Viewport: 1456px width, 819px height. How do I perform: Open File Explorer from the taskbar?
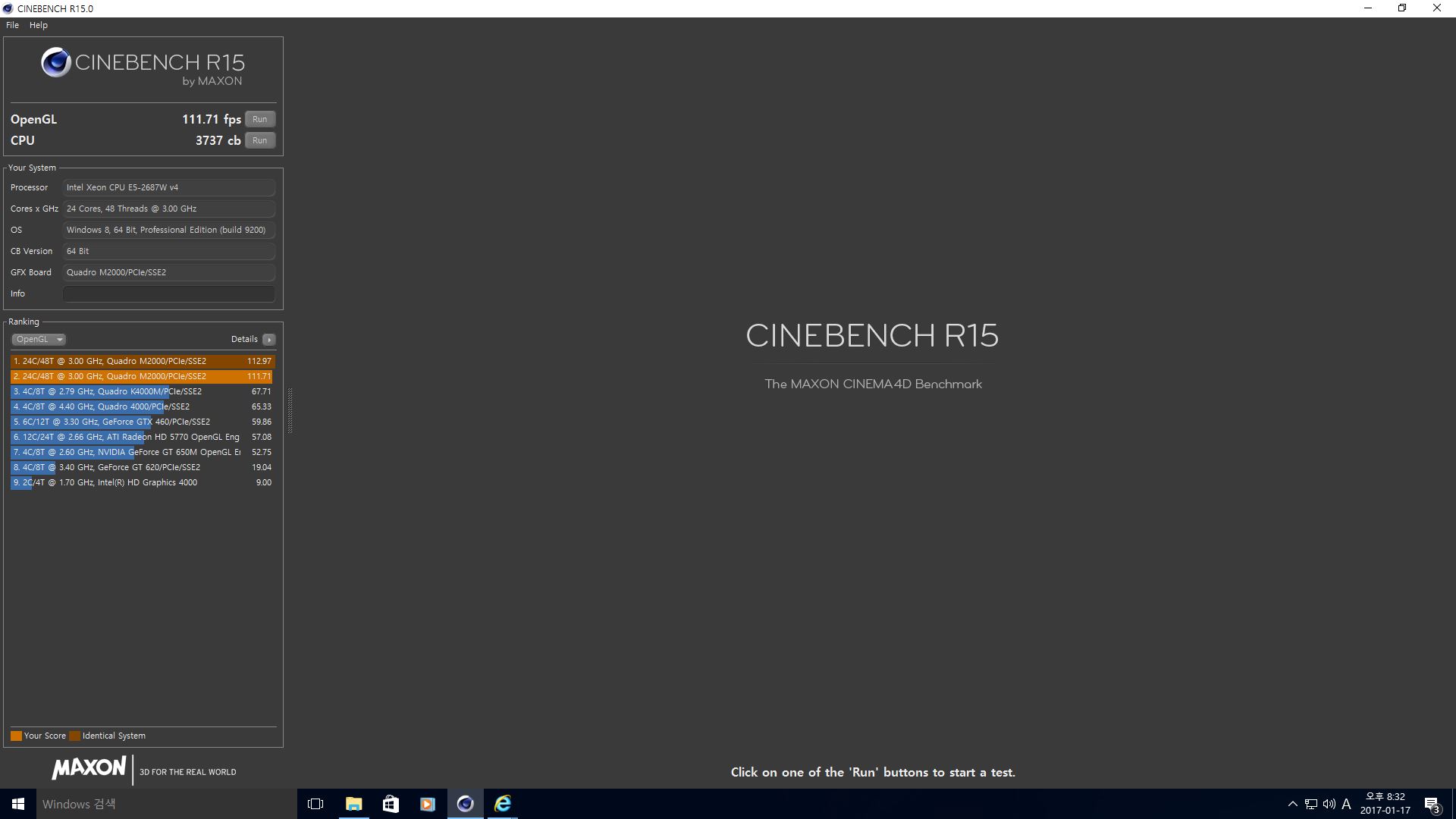[353, 804]
